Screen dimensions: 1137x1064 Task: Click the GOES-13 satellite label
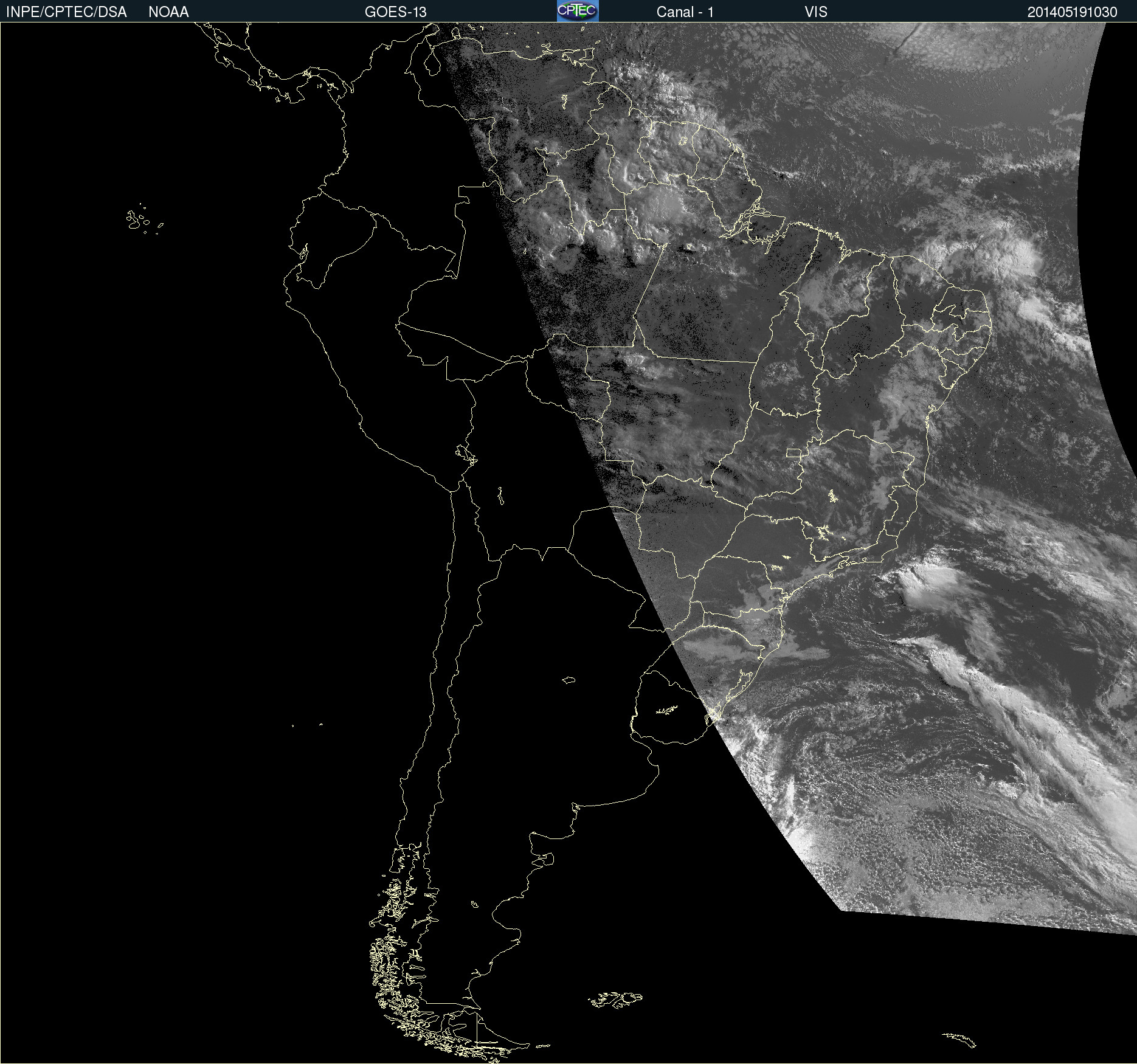coord(395,12)
